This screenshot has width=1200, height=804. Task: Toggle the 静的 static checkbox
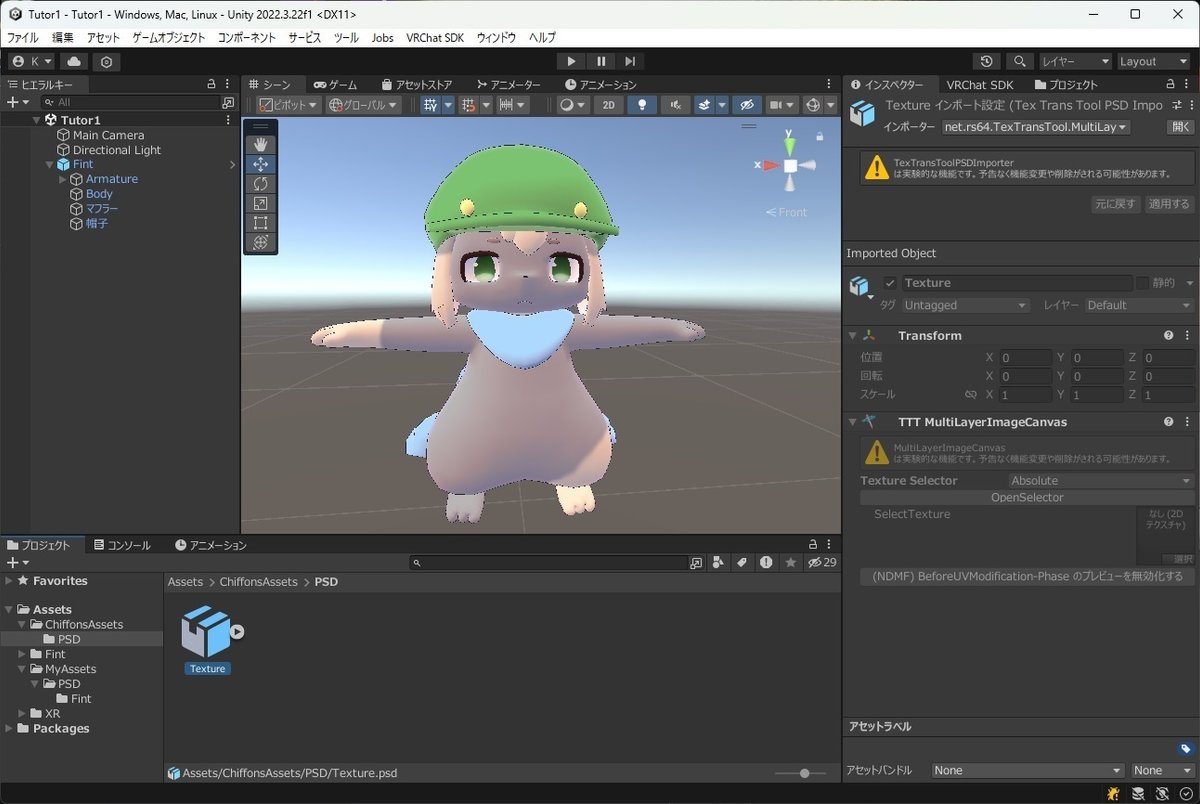click(1142, 283)
